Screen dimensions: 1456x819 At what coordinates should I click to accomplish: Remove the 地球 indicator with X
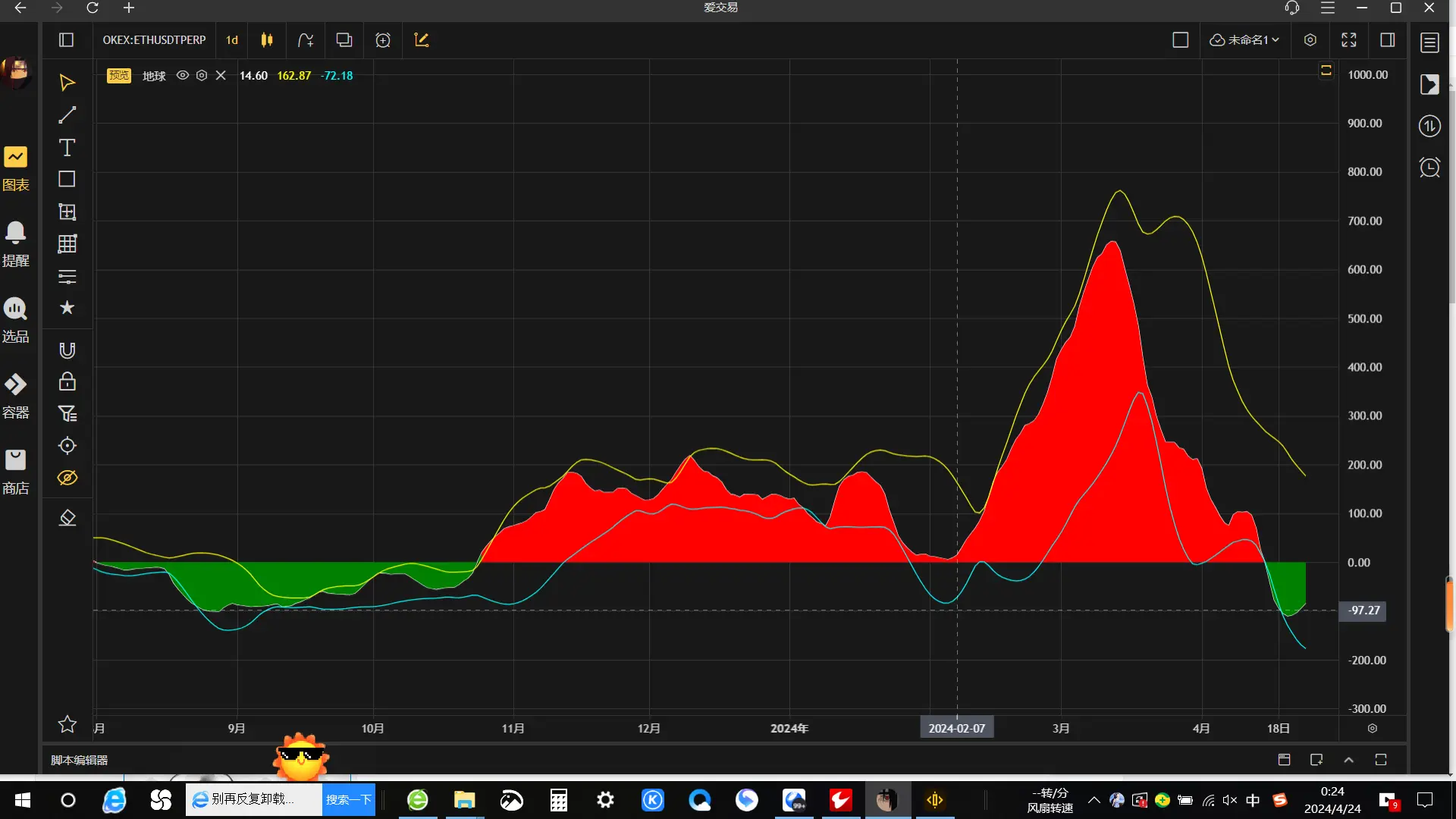point(221,76)
